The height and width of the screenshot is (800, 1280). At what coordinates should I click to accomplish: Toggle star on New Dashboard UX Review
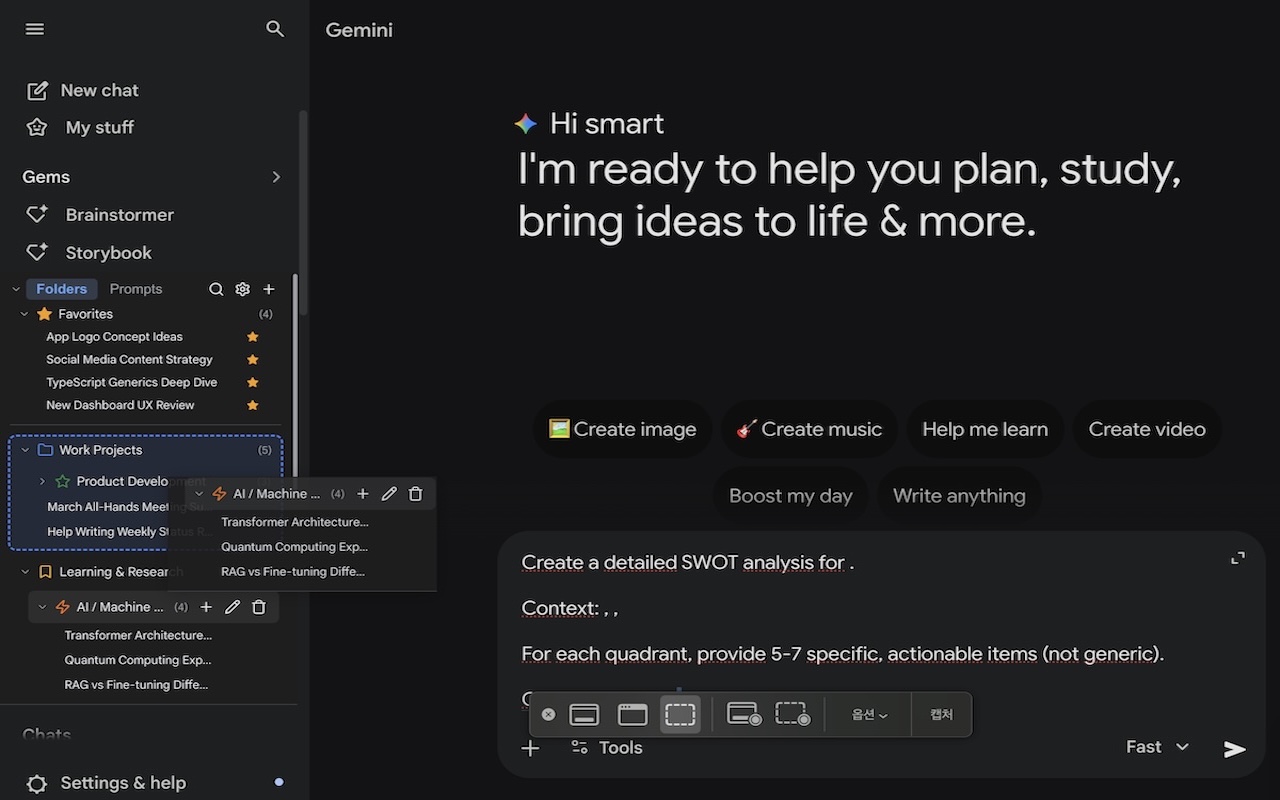point(253,405)
